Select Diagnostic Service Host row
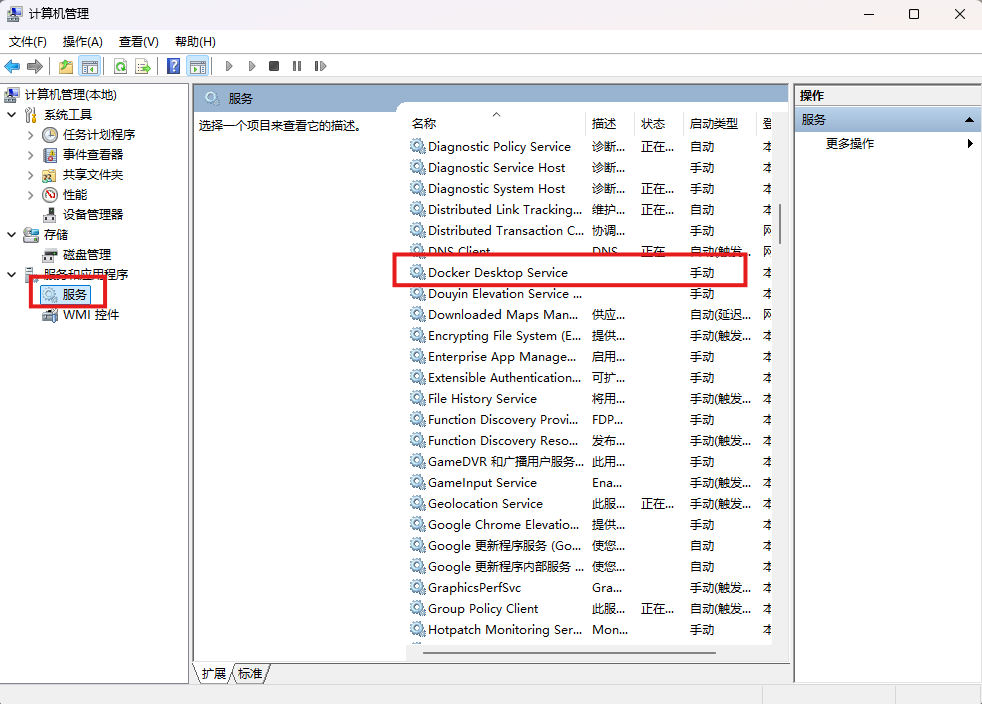 tap(589, 168)
